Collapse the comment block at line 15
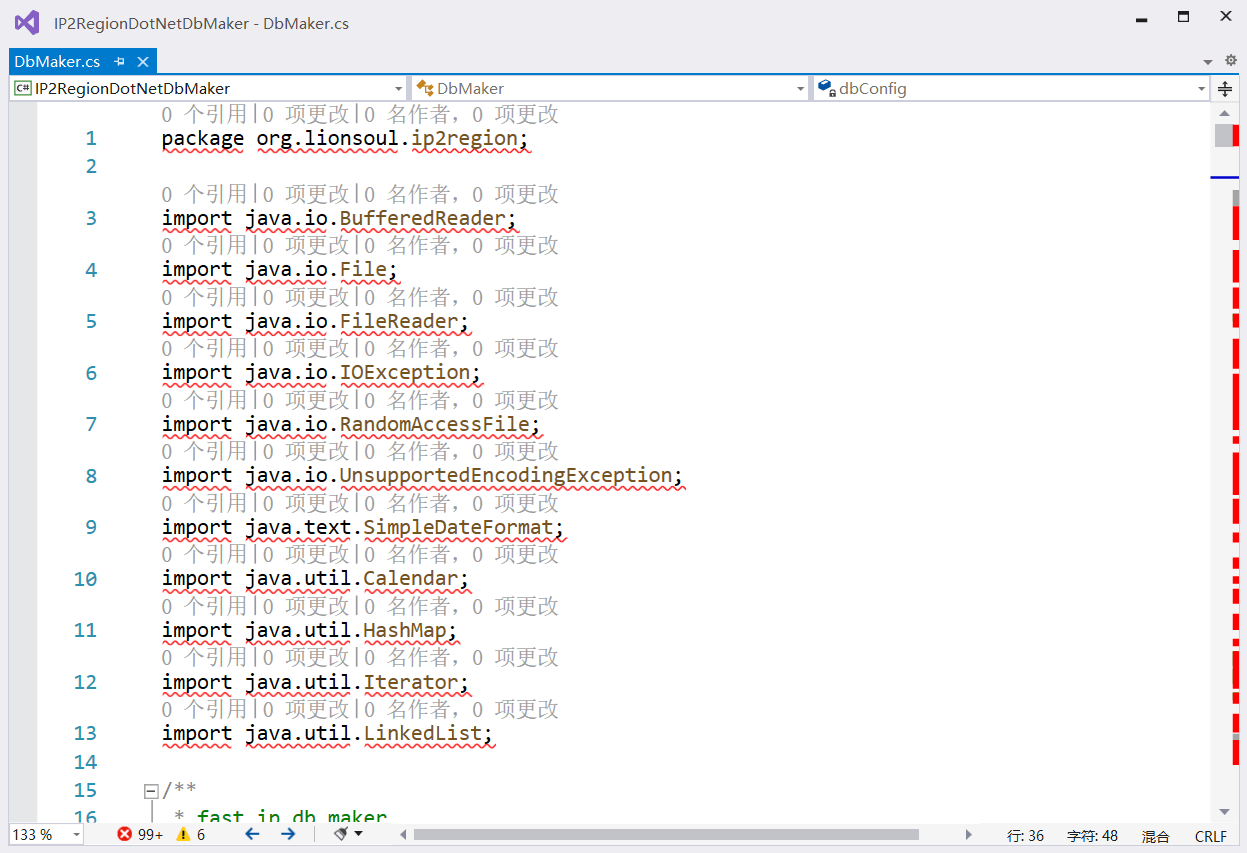This screenshot has height=853, width=1247. pos(151,790)
